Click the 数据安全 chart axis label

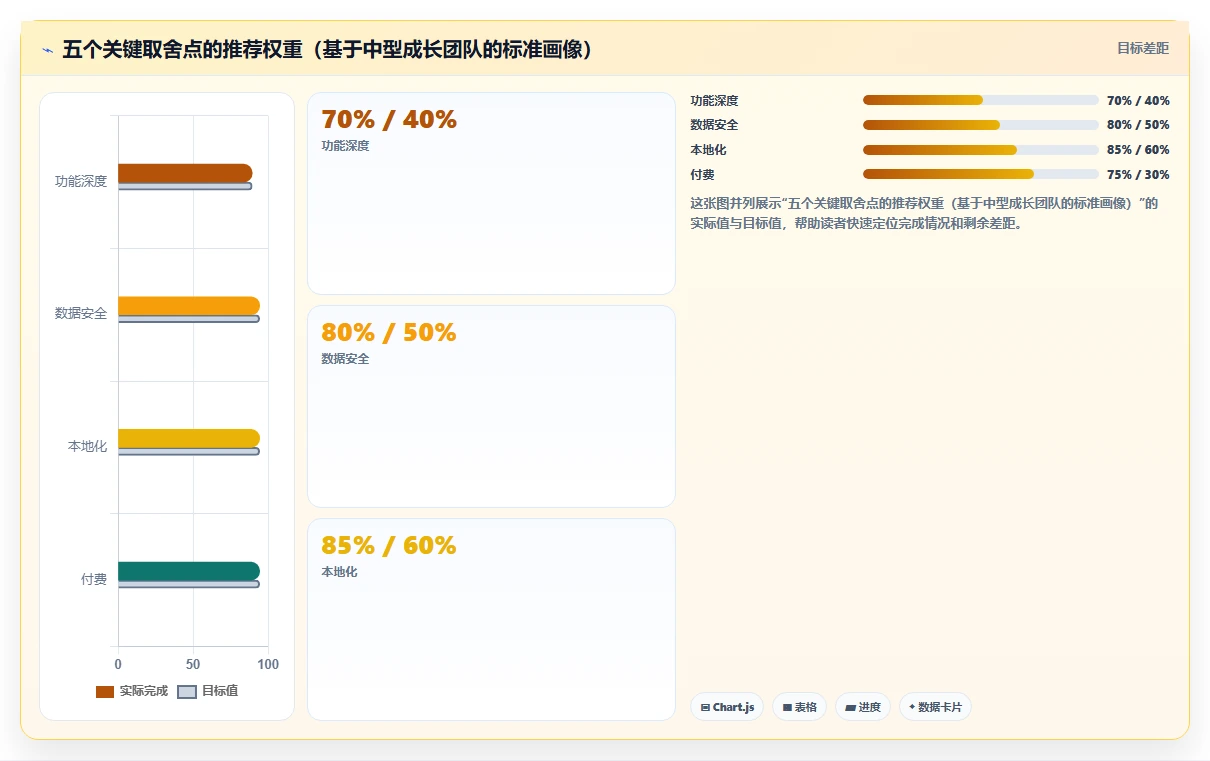(x=81, y=313)
